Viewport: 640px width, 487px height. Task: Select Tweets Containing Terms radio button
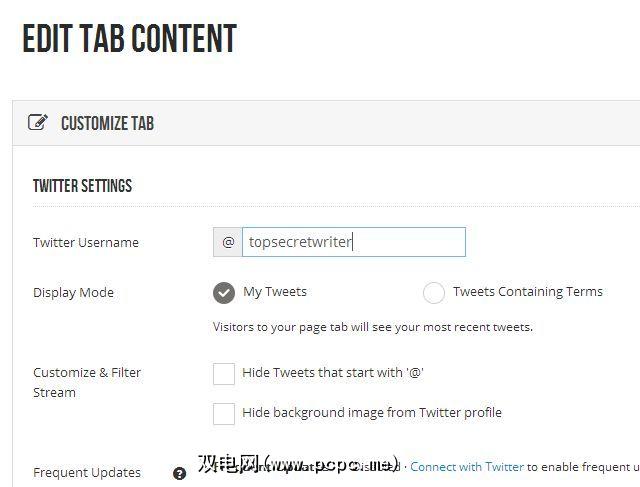434,292
